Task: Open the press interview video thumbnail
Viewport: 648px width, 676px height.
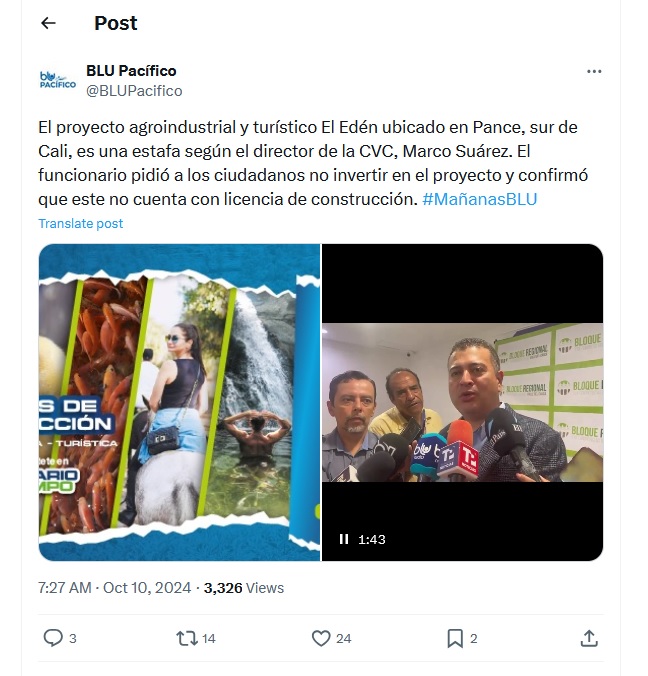Action: [462, 402]
